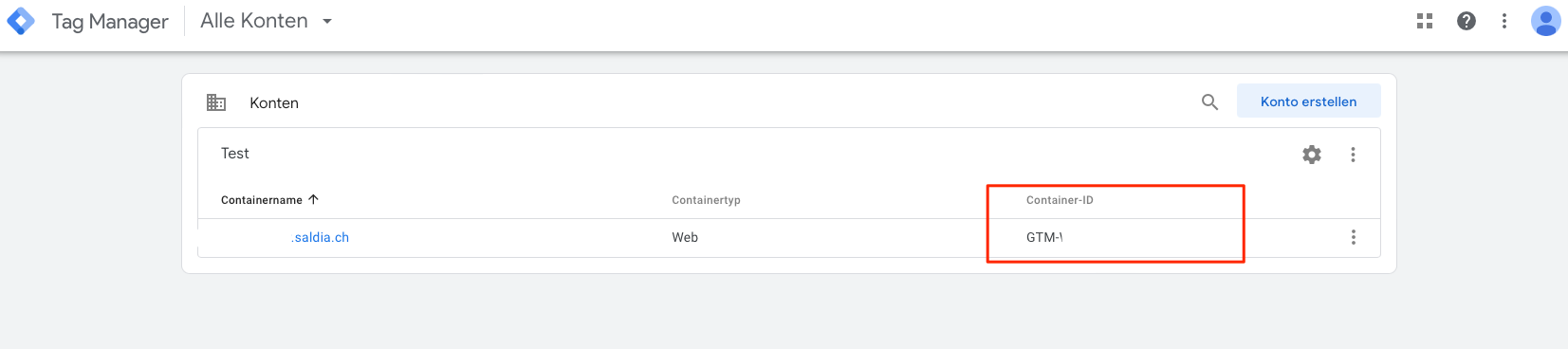This screenshot has height=349, width=1568.
Task: Open the top bar more options menu
Action: (1504, 21)
